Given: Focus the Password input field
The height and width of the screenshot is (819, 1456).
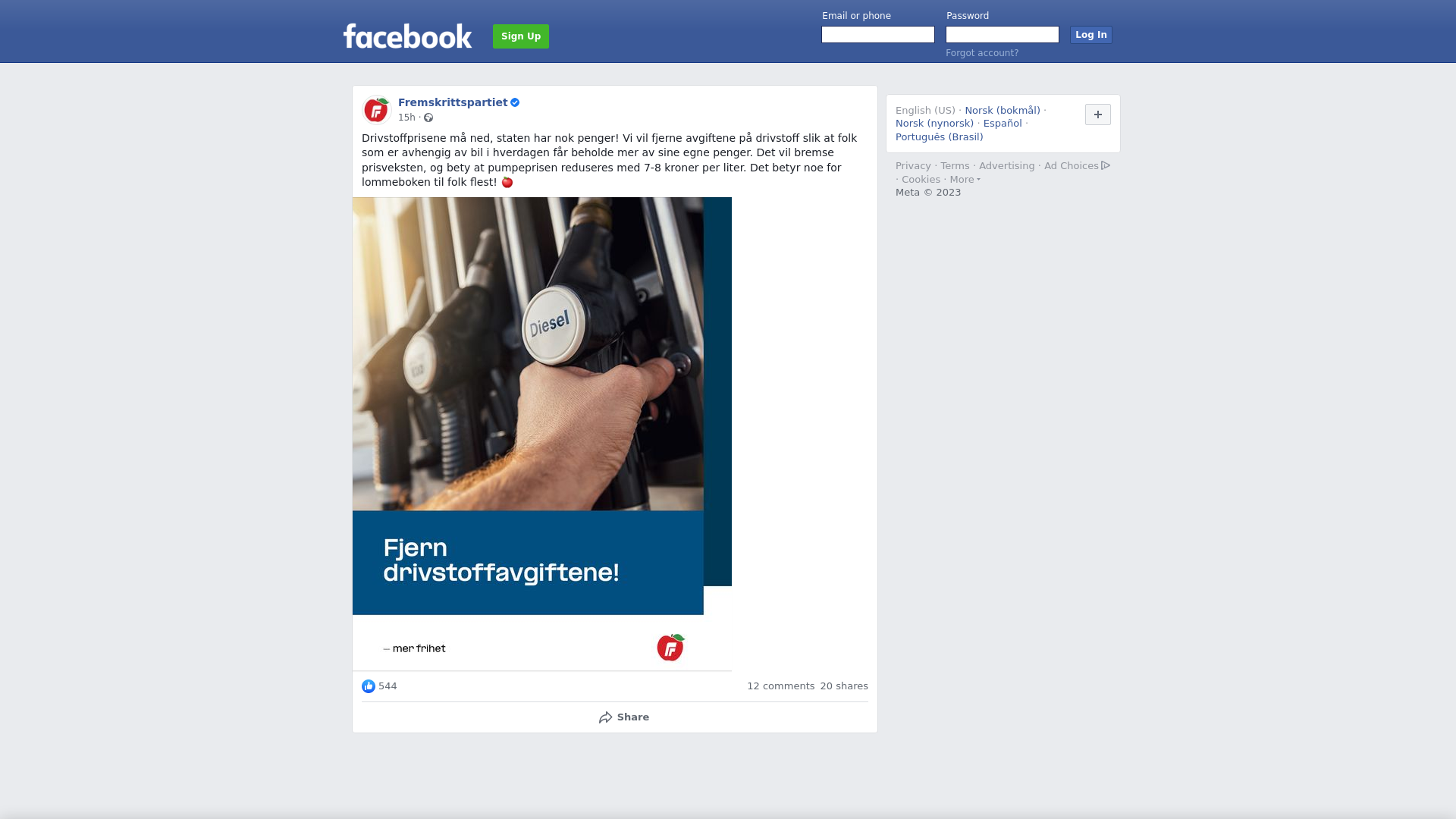Looking at the screenshot, I should pyautogui.click(x=1003, y=35).
